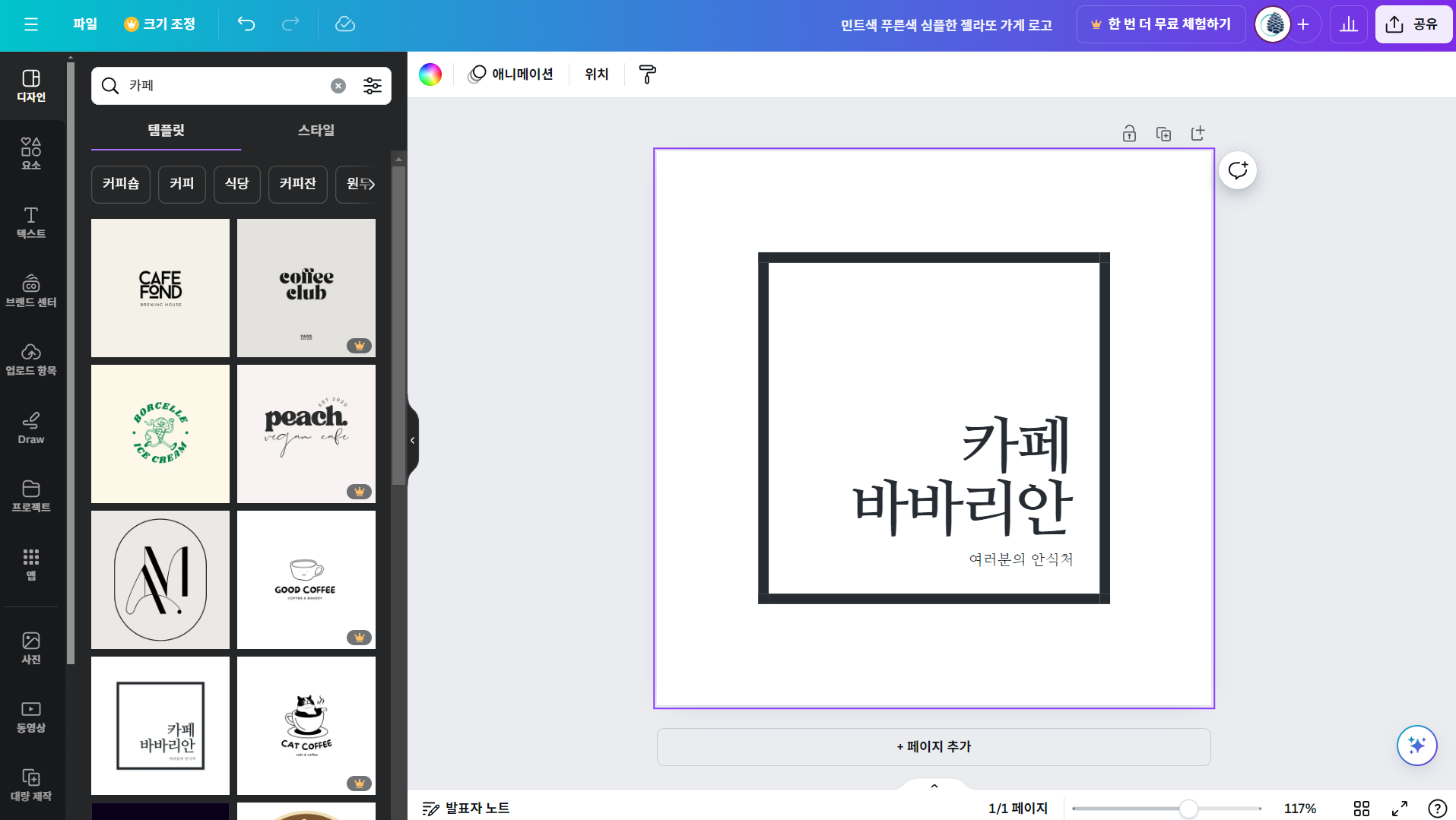Filter by the 식당 chip
The width and height of the screenshot is (1456, 820).
tap(237, 184)
